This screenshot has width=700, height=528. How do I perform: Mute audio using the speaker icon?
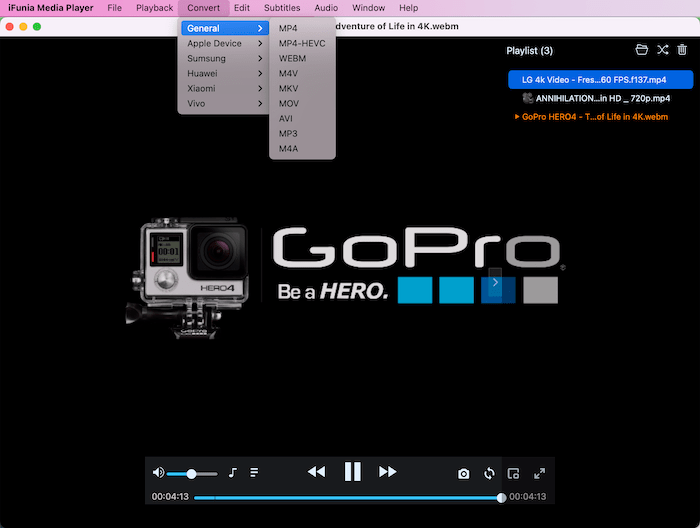158,472
